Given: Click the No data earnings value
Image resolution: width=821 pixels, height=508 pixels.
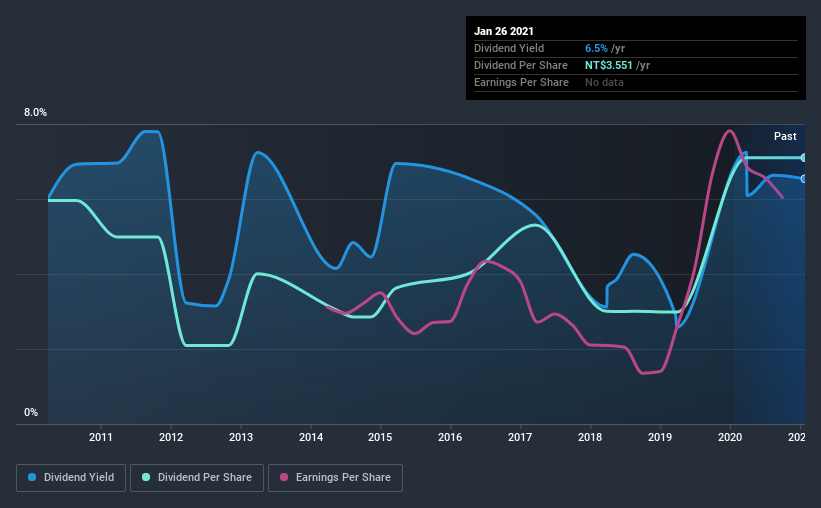Looking at the screenshot, I should 604,82.
